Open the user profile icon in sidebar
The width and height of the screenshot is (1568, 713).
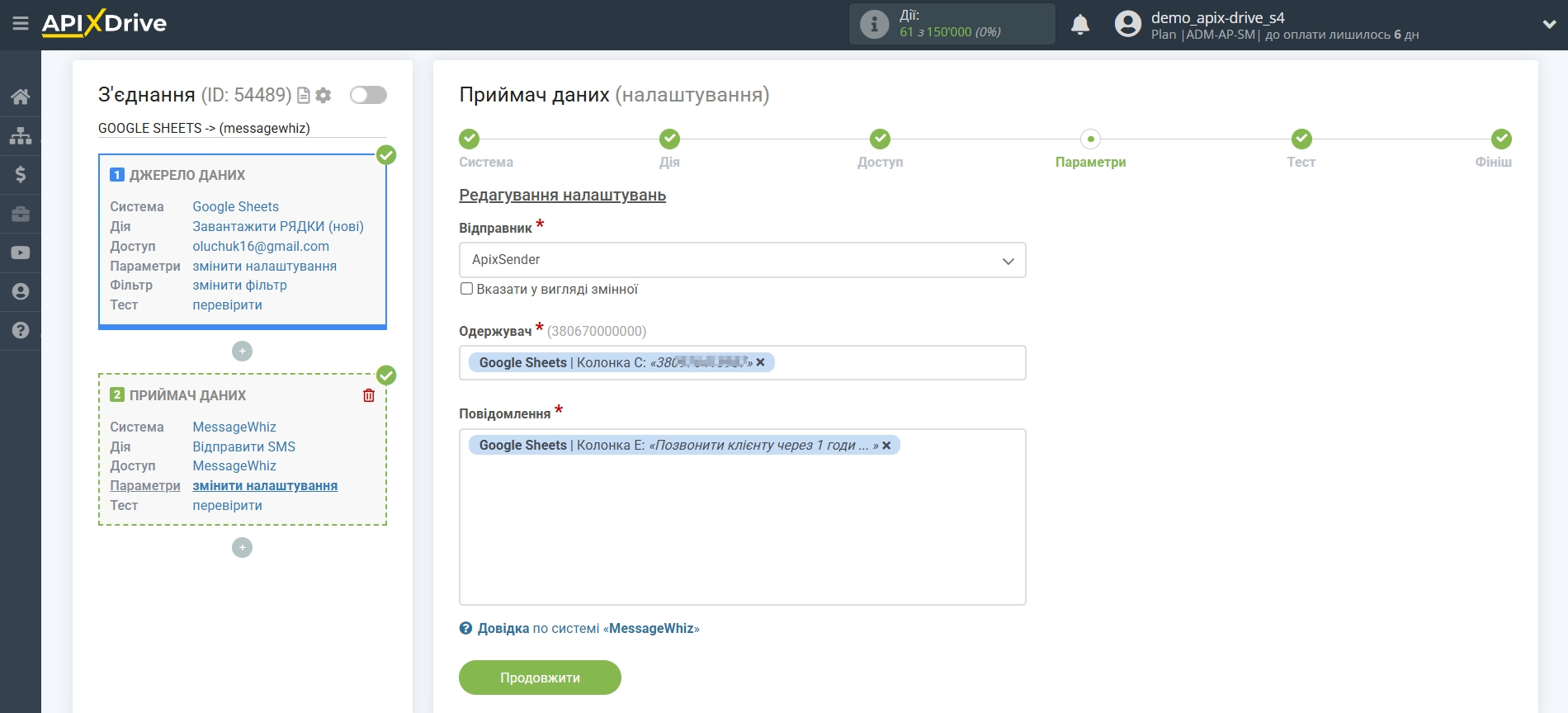(x=21, y=291)
